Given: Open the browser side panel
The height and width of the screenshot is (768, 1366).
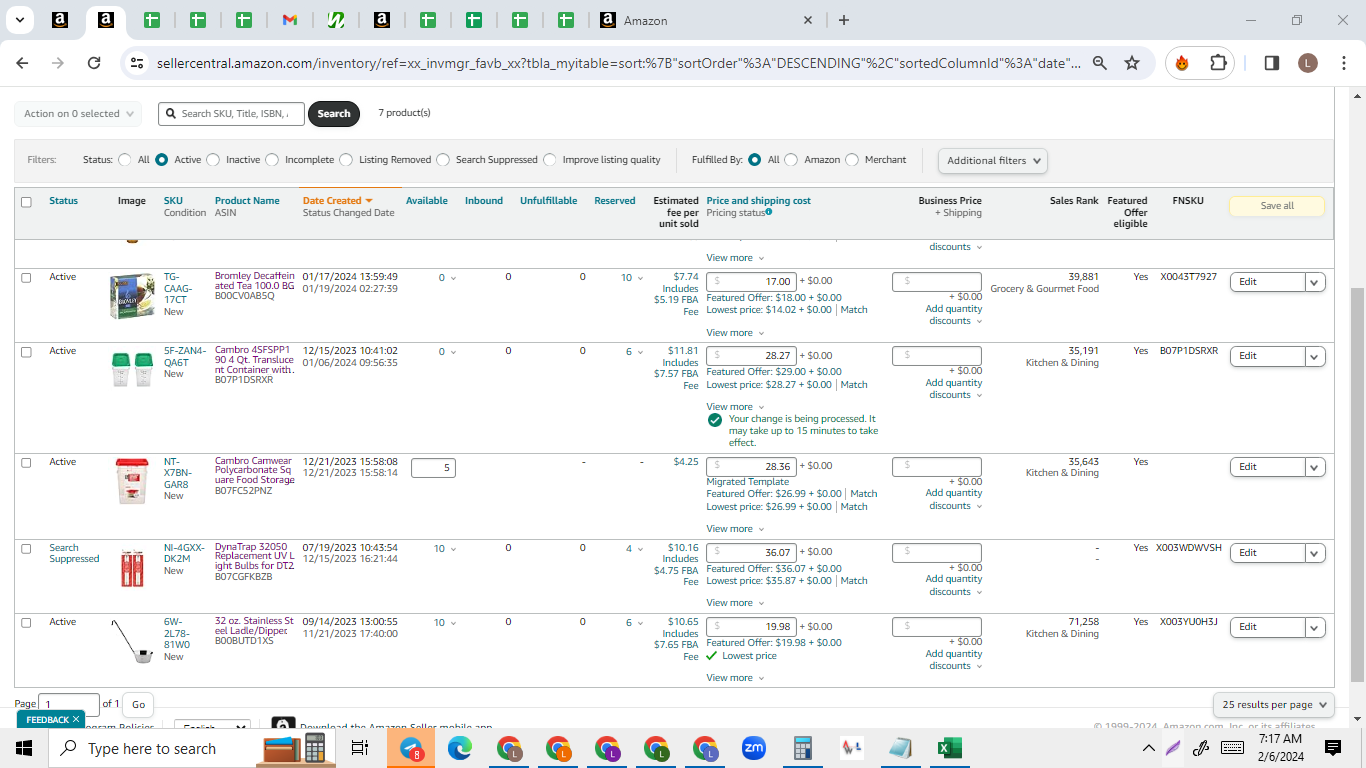Looking at the screenshot, I should tap(1272, 63).
